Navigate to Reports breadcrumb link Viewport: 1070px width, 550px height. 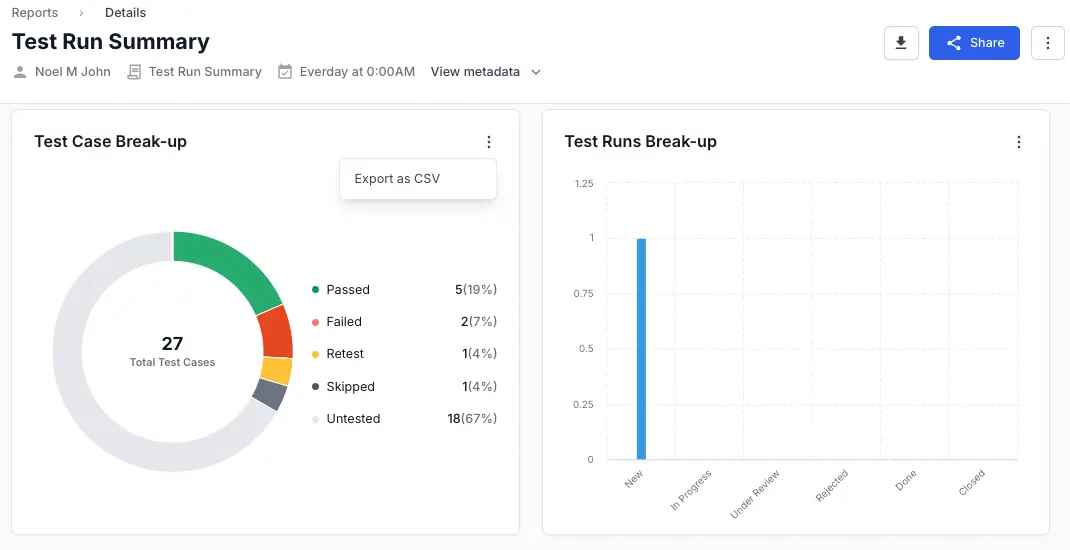click(x=34, y=13)
